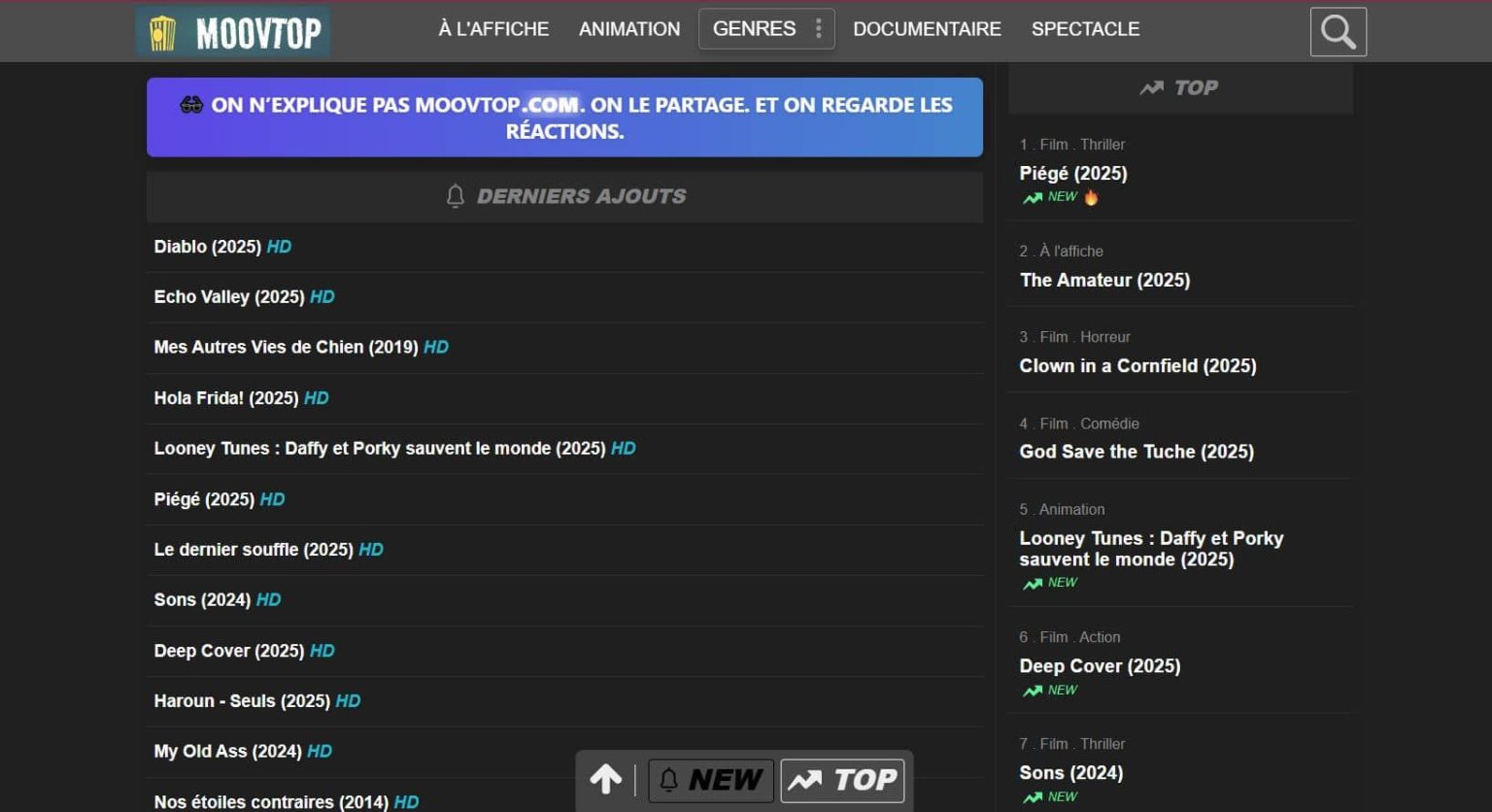This screenshot has width=1492, height=812.
Task: Open Echo Valley (2025) link
Action: tap(228, 297)
